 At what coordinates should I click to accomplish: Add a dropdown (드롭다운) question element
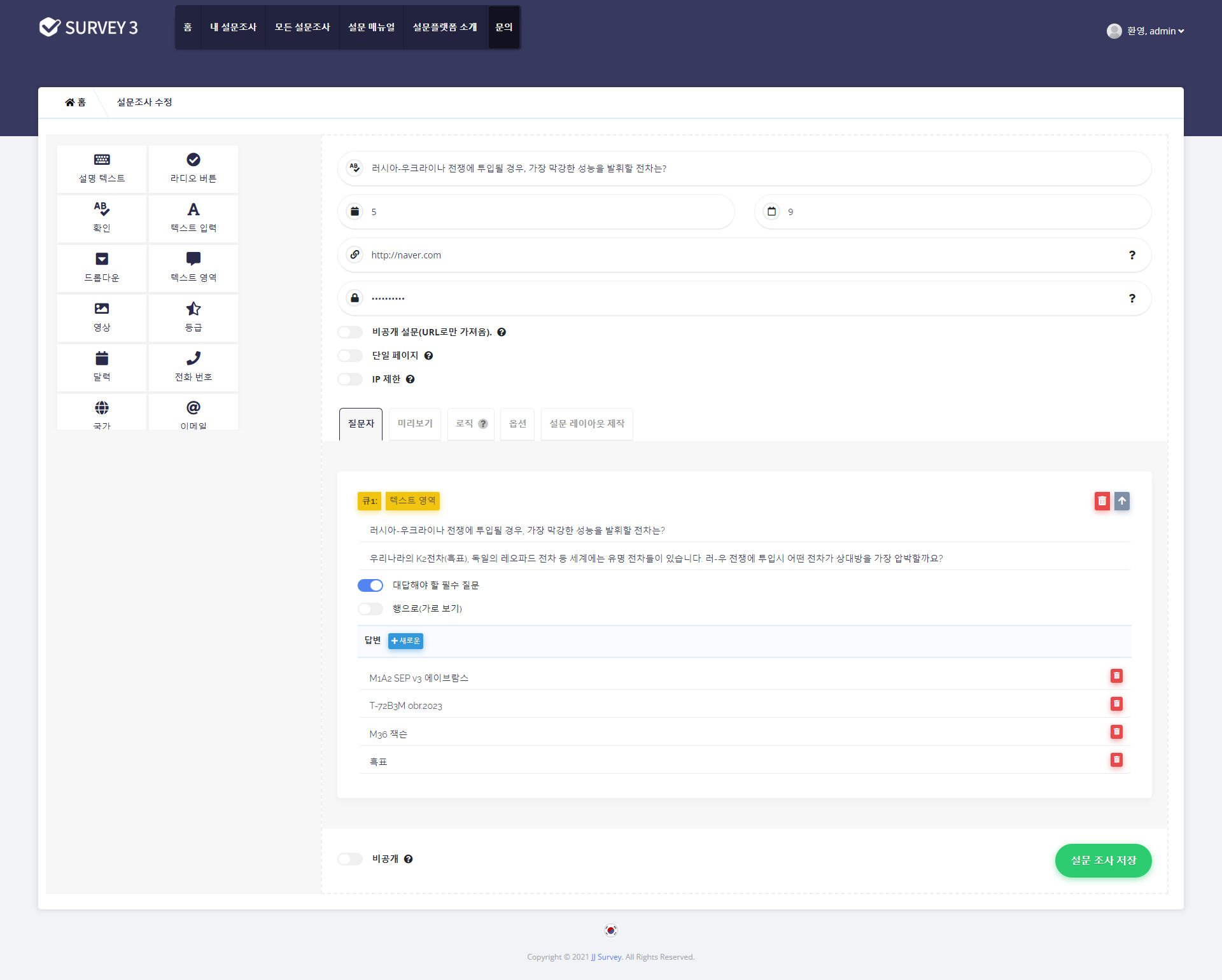tap(102, 267)
